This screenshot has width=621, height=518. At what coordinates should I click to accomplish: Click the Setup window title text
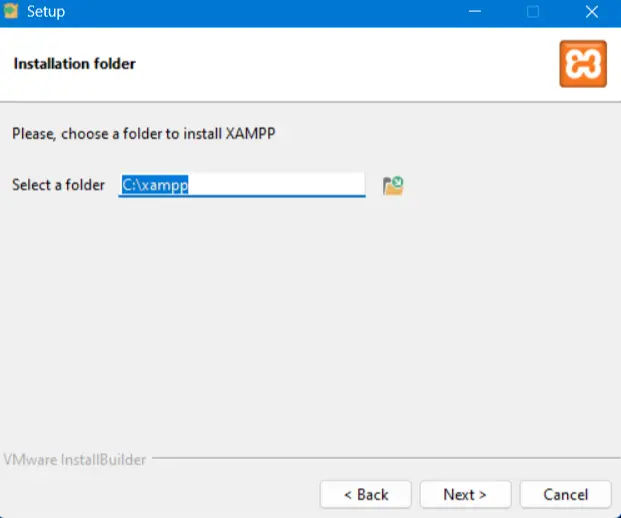pyautogui.click(x=46, y=12)
